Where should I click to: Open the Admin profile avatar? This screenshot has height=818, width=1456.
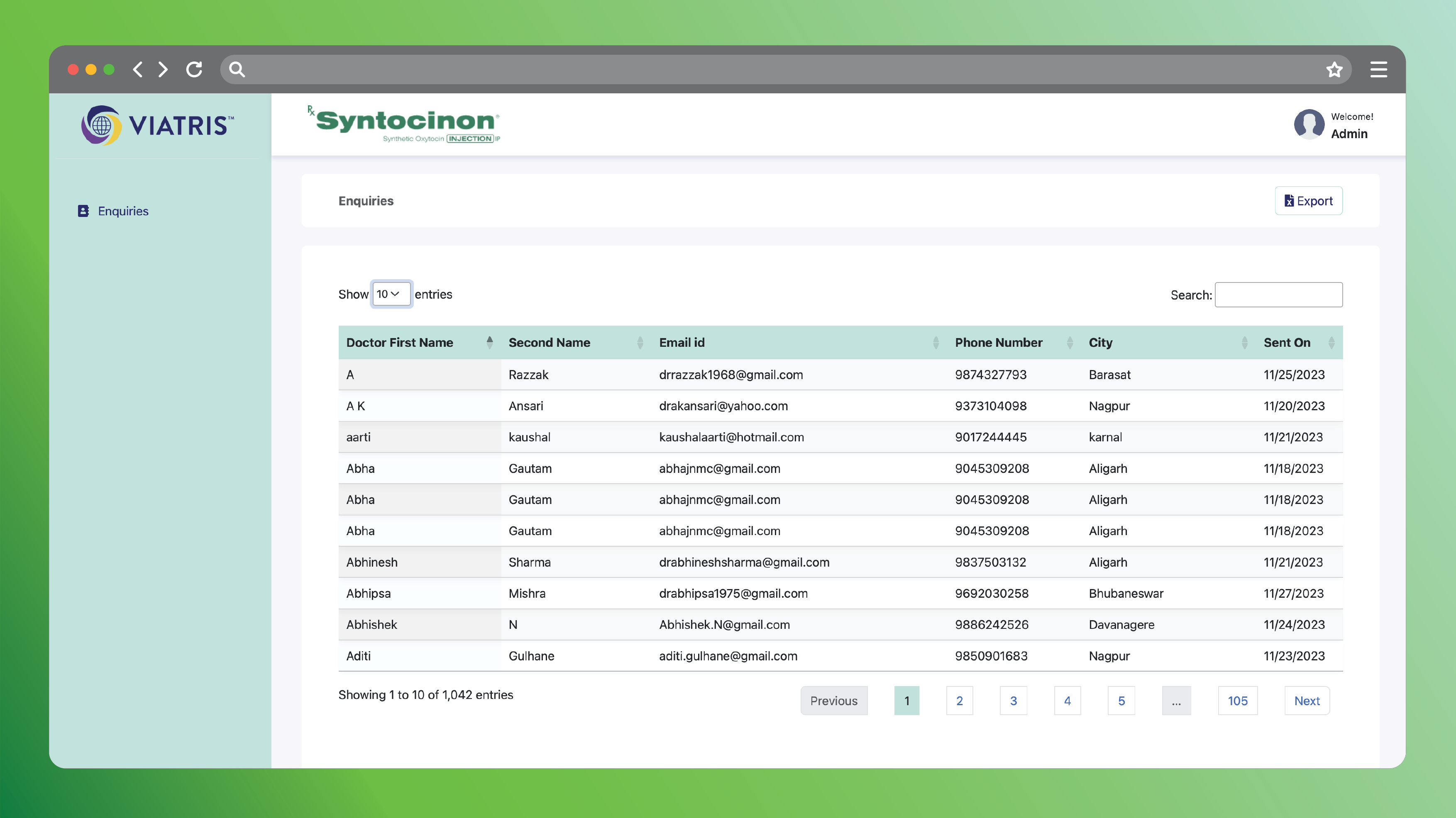click(x=1310, y=124)
